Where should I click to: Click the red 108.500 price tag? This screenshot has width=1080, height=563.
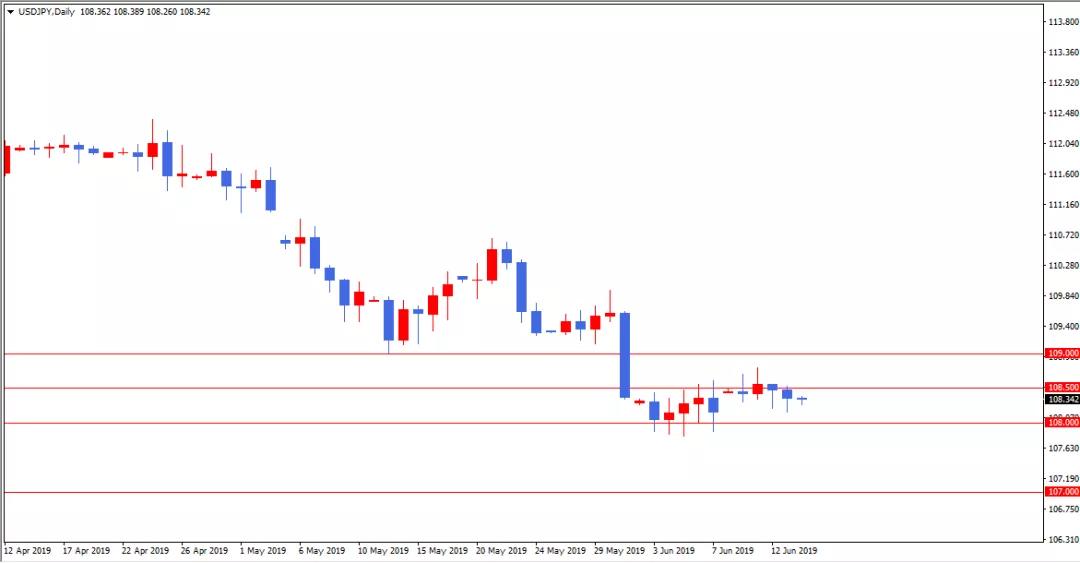[x=1061, y=387]
